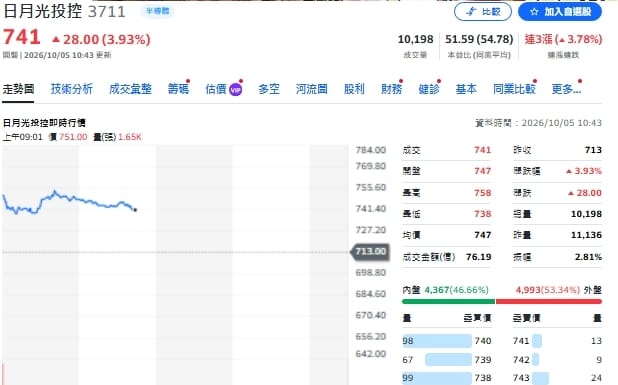Open the 河流圖 tab
This screenshot has width=618, height=385.
point(311,89)
